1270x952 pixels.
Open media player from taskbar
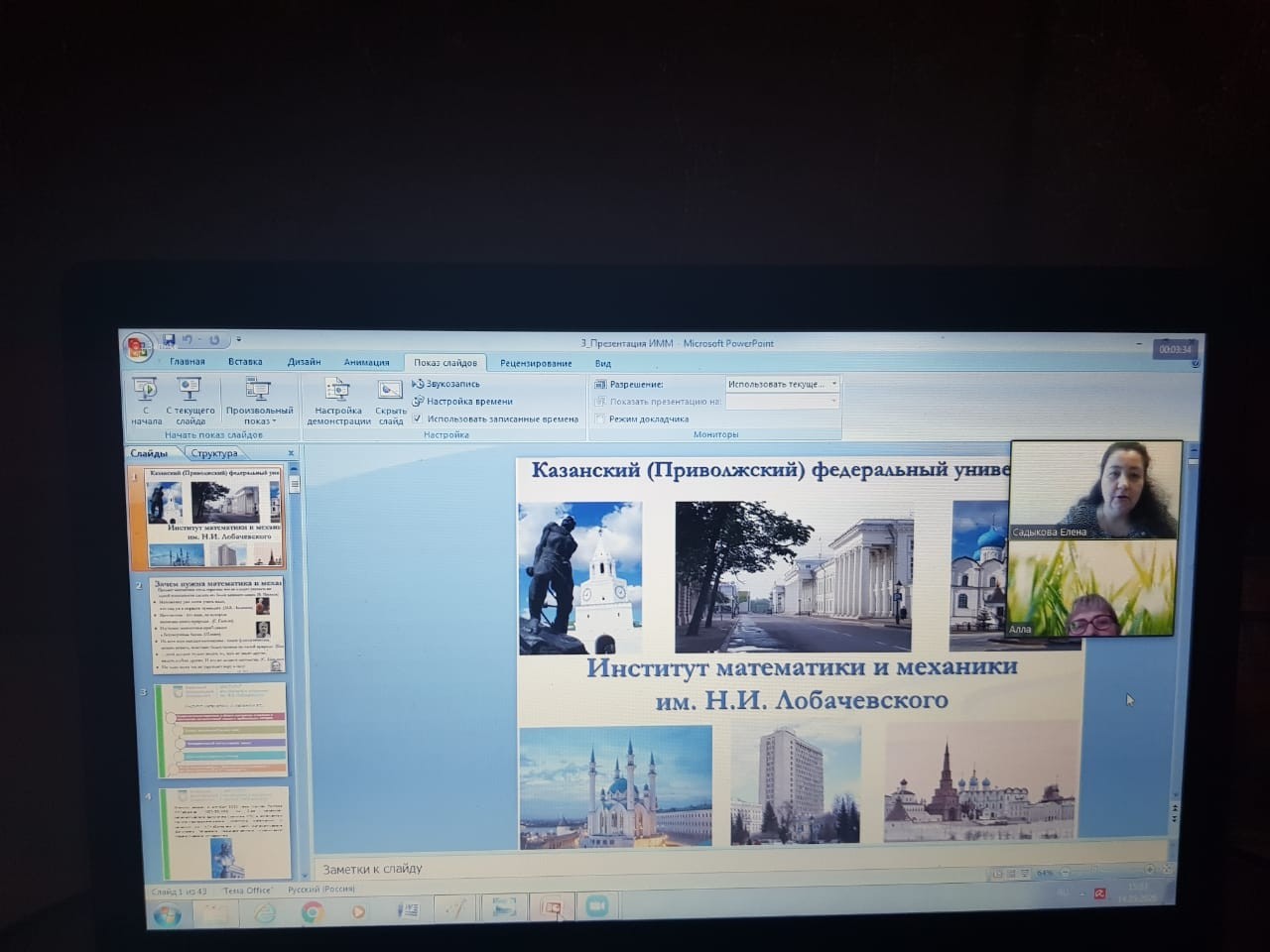pyautogui.click(x=359, y=911)
